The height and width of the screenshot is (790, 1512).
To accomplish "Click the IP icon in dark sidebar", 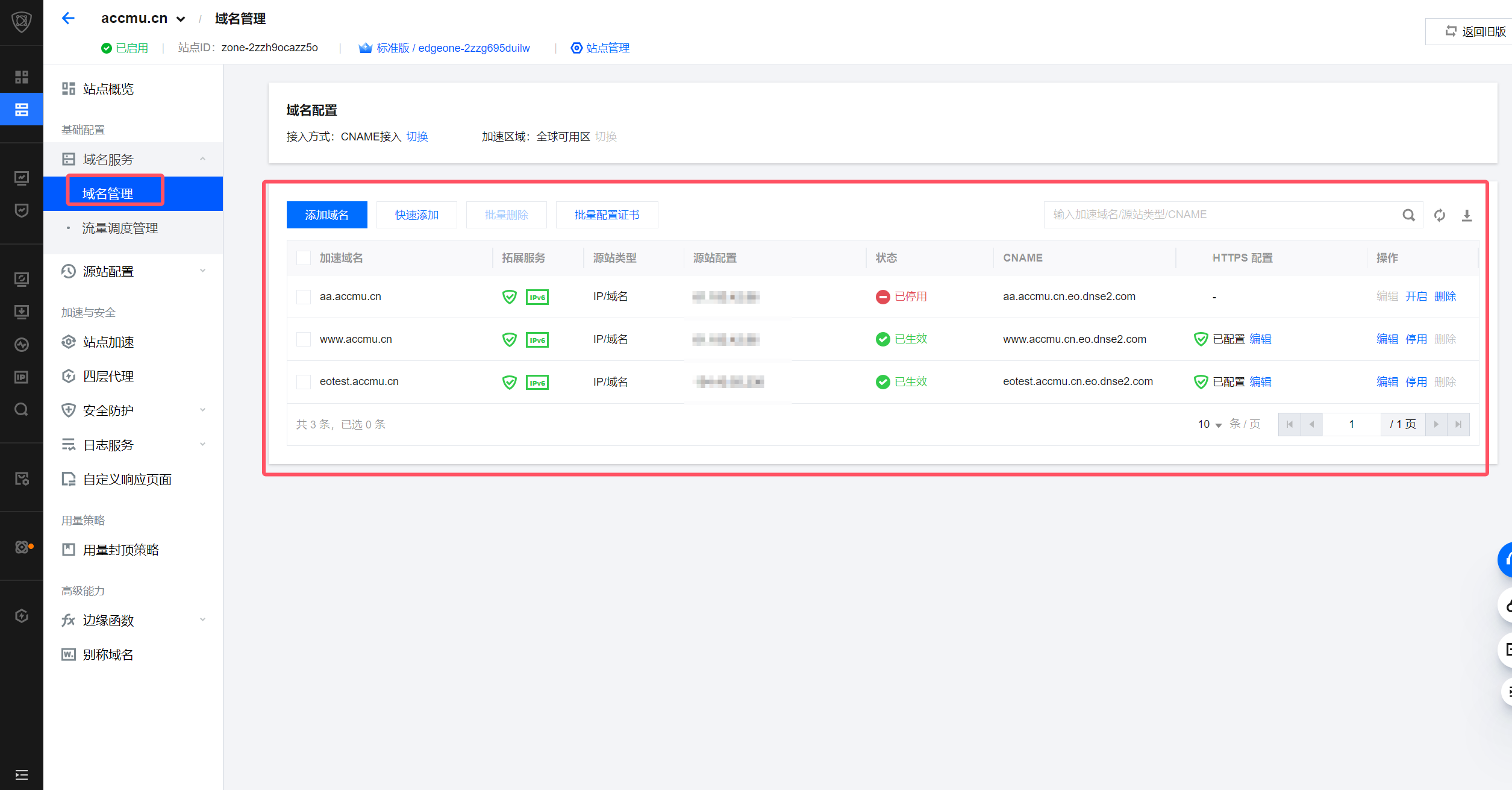I will 22,377.
